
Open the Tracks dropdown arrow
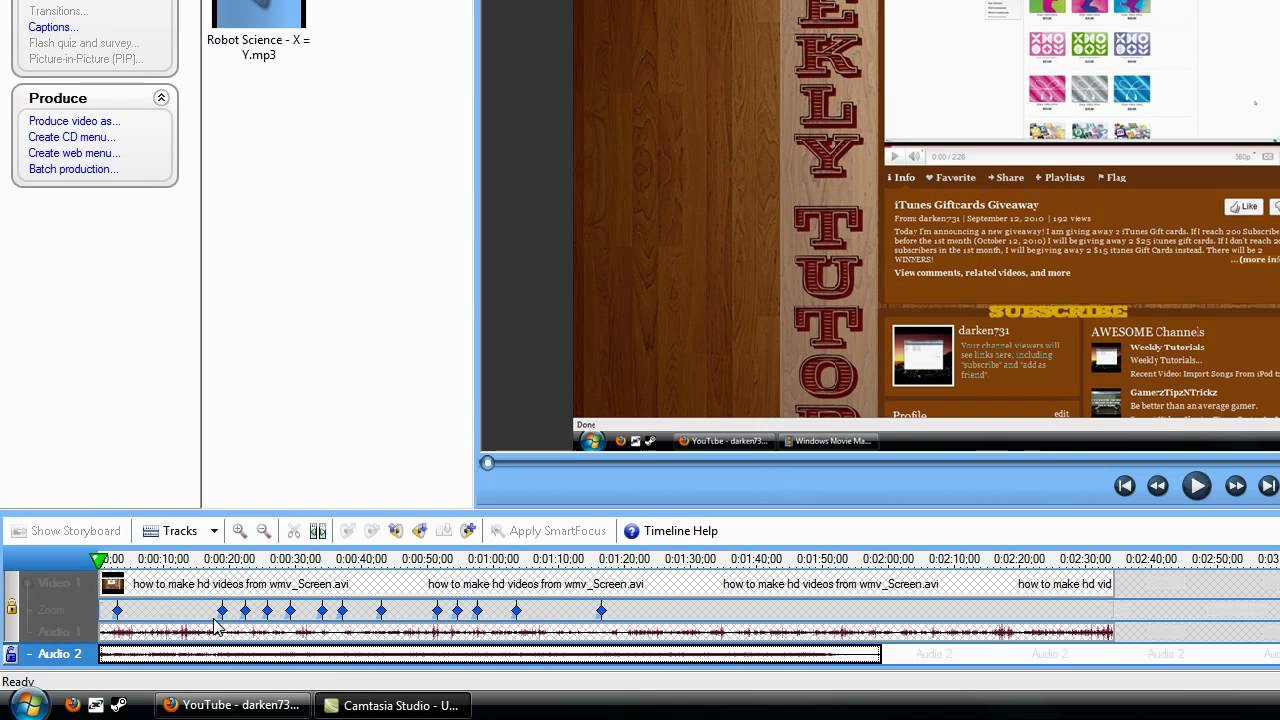(x=214, y=531)
